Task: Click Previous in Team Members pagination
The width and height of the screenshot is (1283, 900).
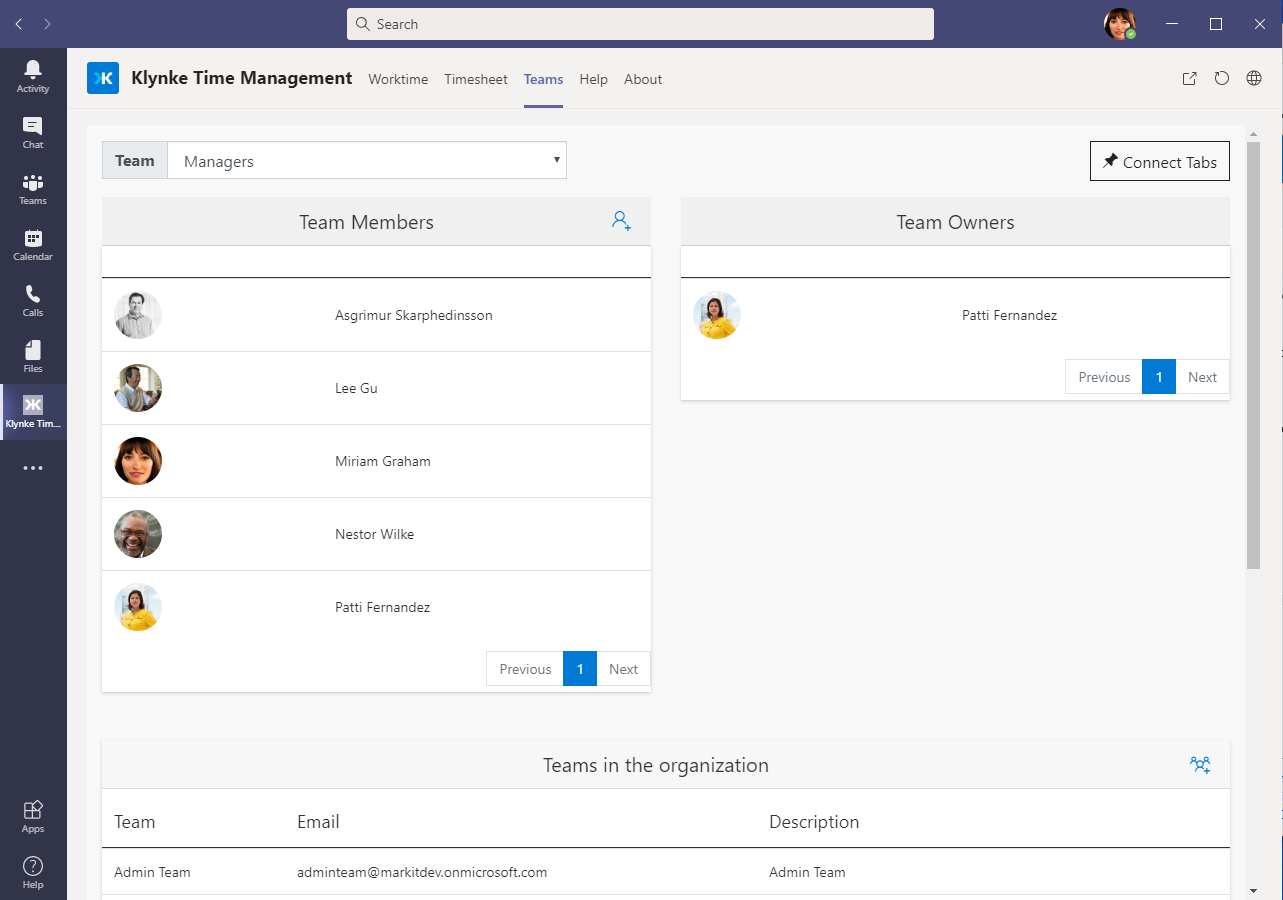Action: point(525,669)
